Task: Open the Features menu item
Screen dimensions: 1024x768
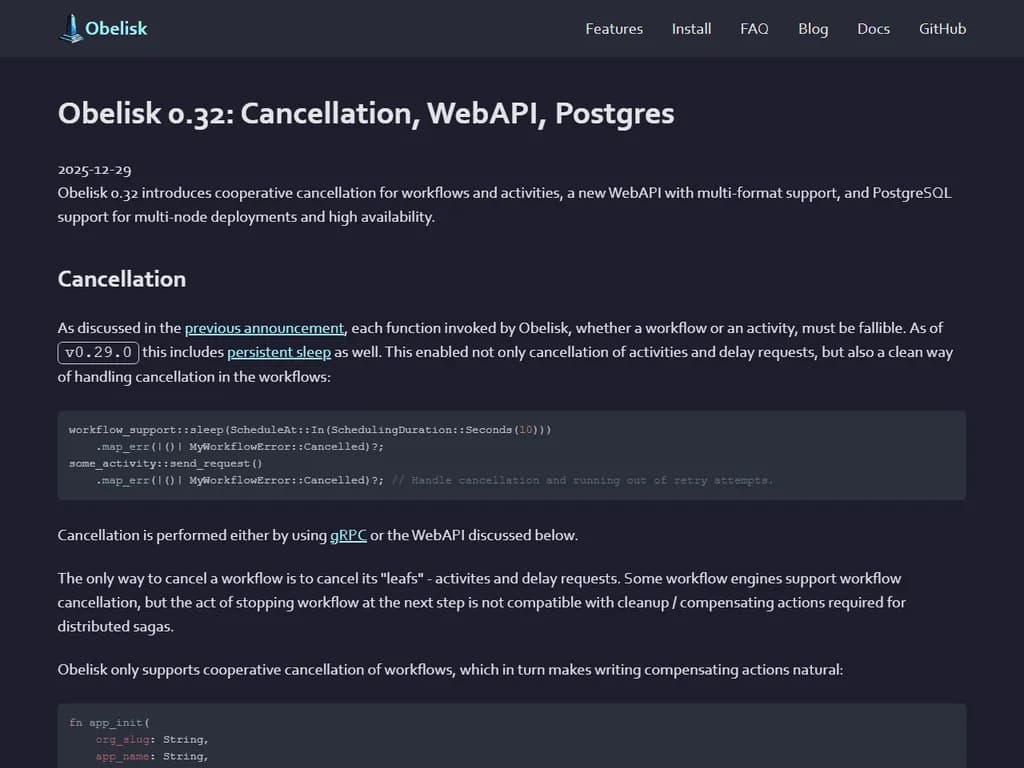Action: point(614,29)
